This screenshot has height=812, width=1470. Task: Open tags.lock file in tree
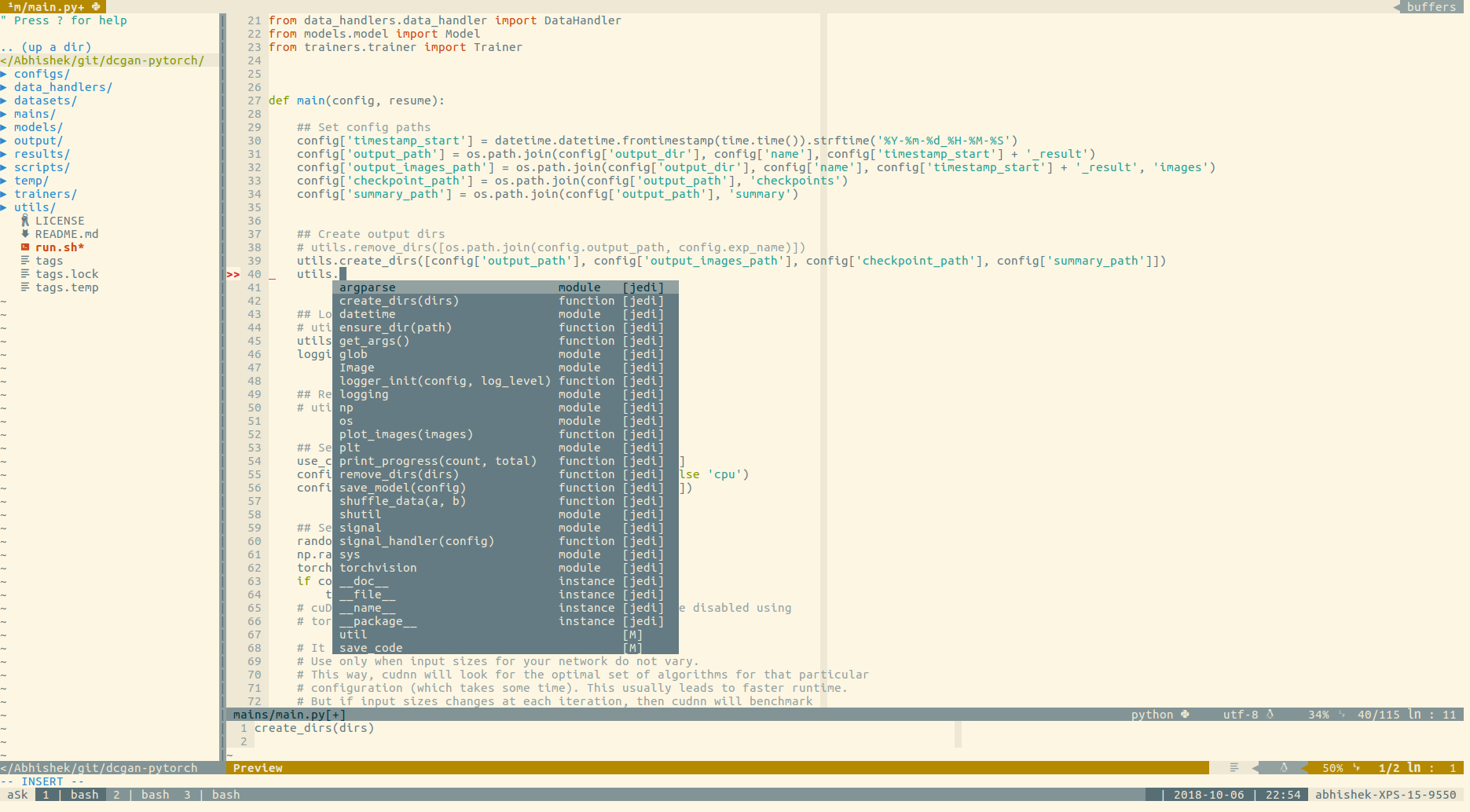[67, 274]
